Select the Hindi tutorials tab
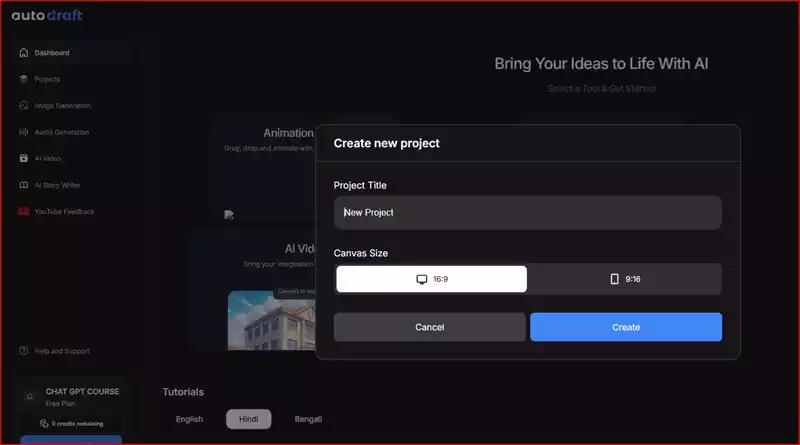This screenshot has width=800, height=445. coord(248,419)
